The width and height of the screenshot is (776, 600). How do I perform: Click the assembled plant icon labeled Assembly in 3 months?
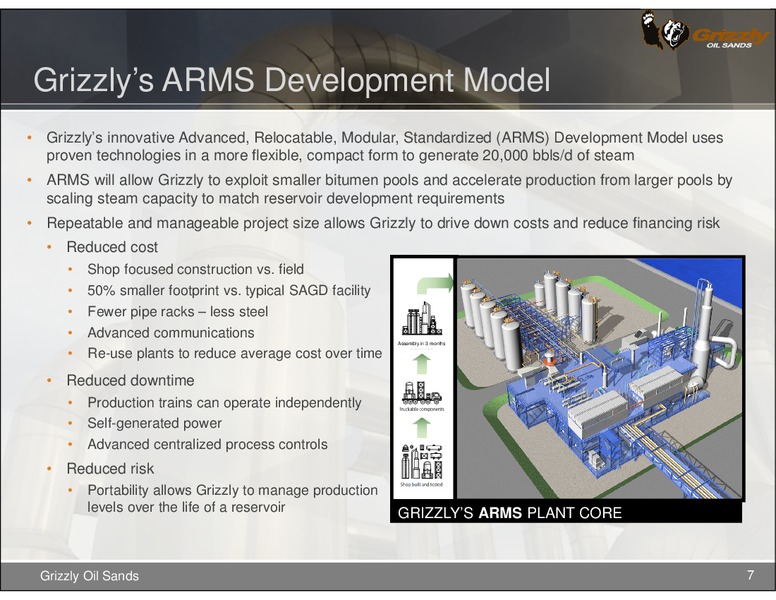tap(422, 318)
